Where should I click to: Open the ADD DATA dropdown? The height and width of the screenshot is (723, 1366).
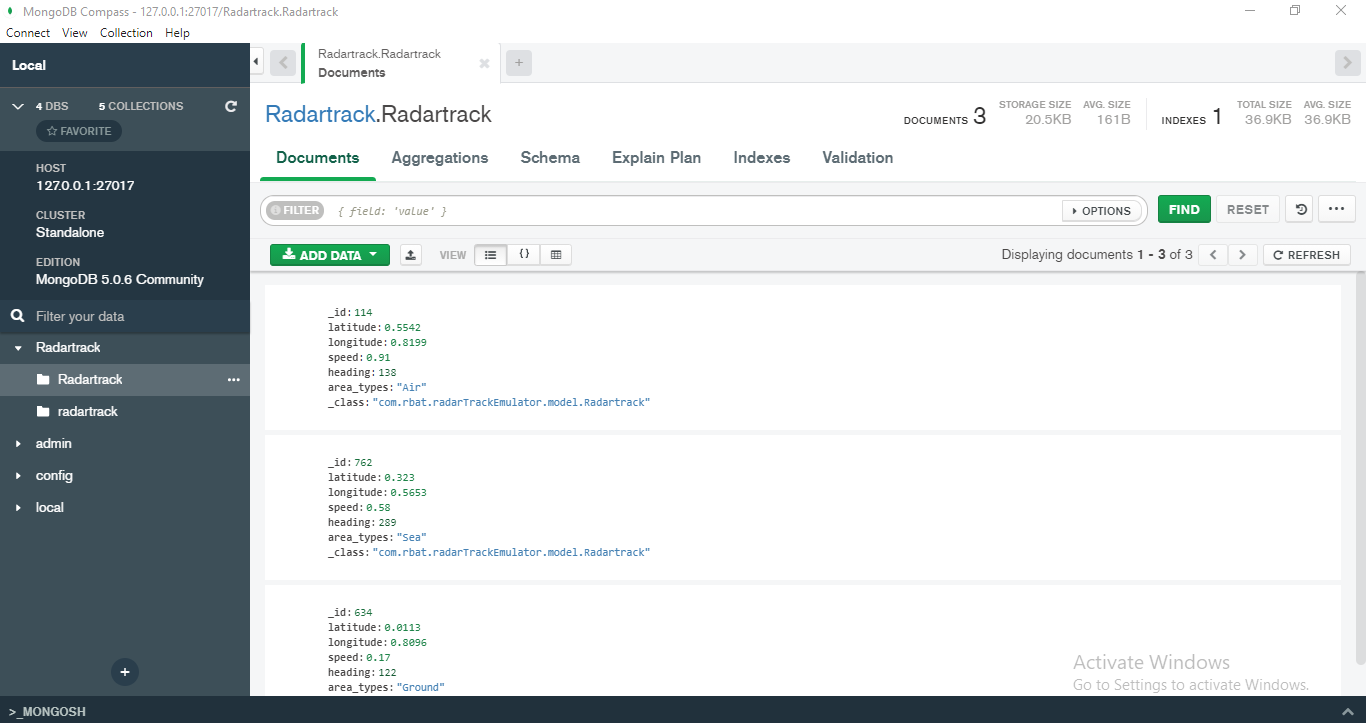330,255
